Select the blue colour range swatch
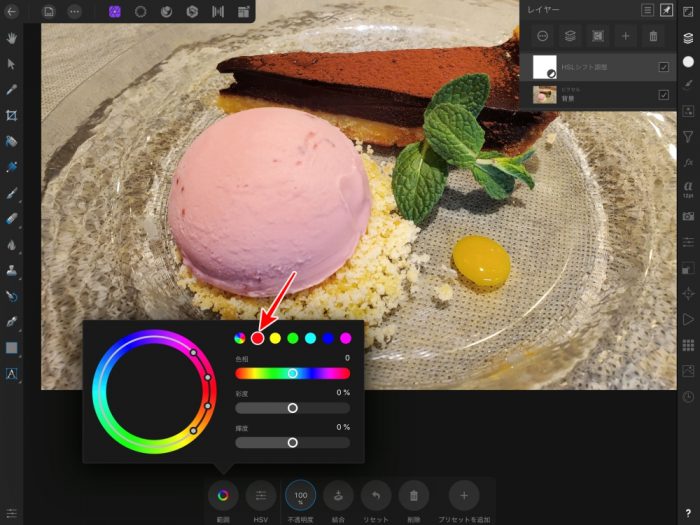Screen dimensions: 700x525 328,338
